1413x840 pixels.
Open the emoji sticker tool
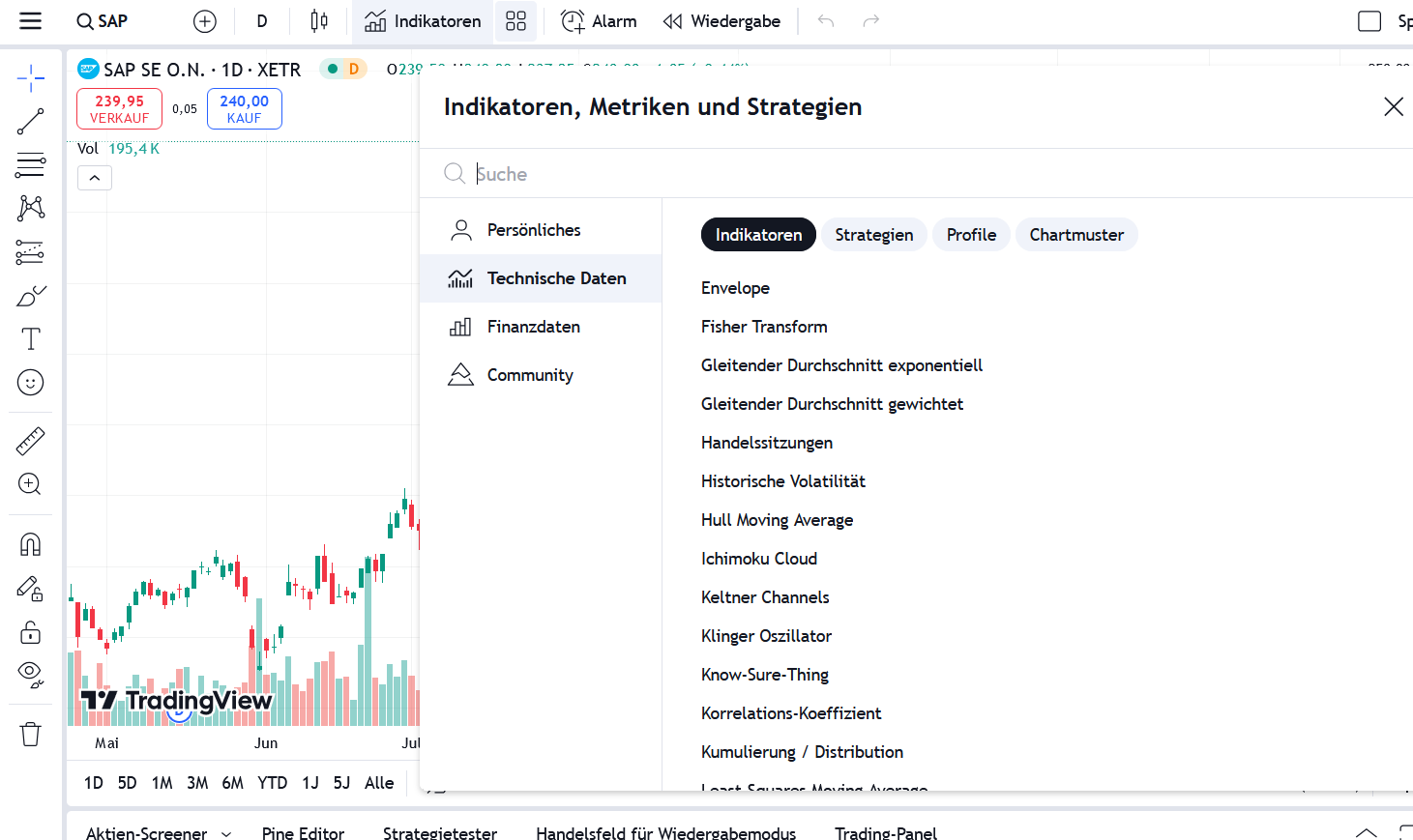click(30, 383)
